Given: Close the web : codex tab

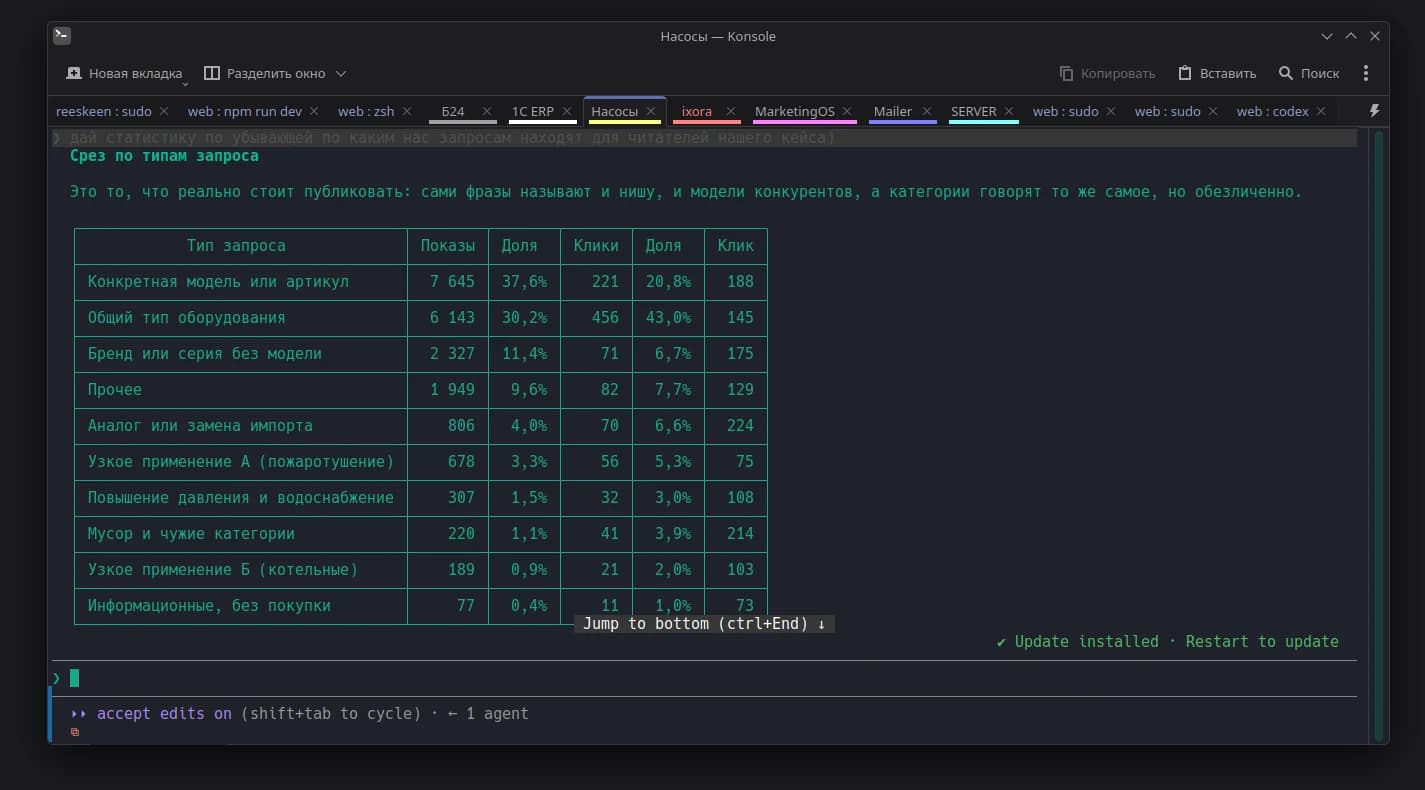Looking at the screenshot, I should [1321, 111].
